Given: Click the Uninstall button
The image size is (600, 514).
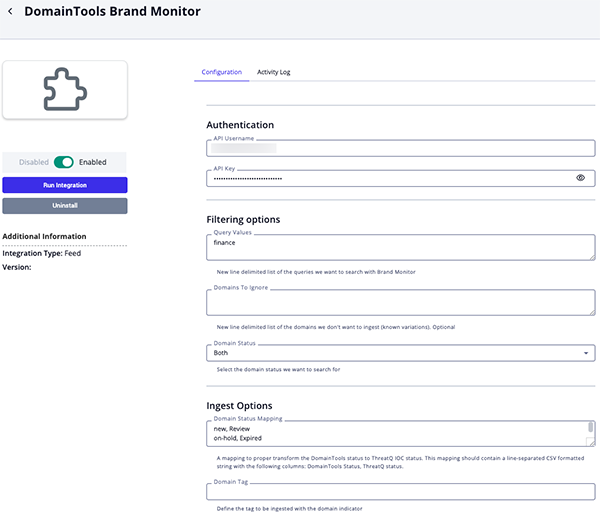Looking at the screenshot, I should pyautogui.click(x=65, y=206).
